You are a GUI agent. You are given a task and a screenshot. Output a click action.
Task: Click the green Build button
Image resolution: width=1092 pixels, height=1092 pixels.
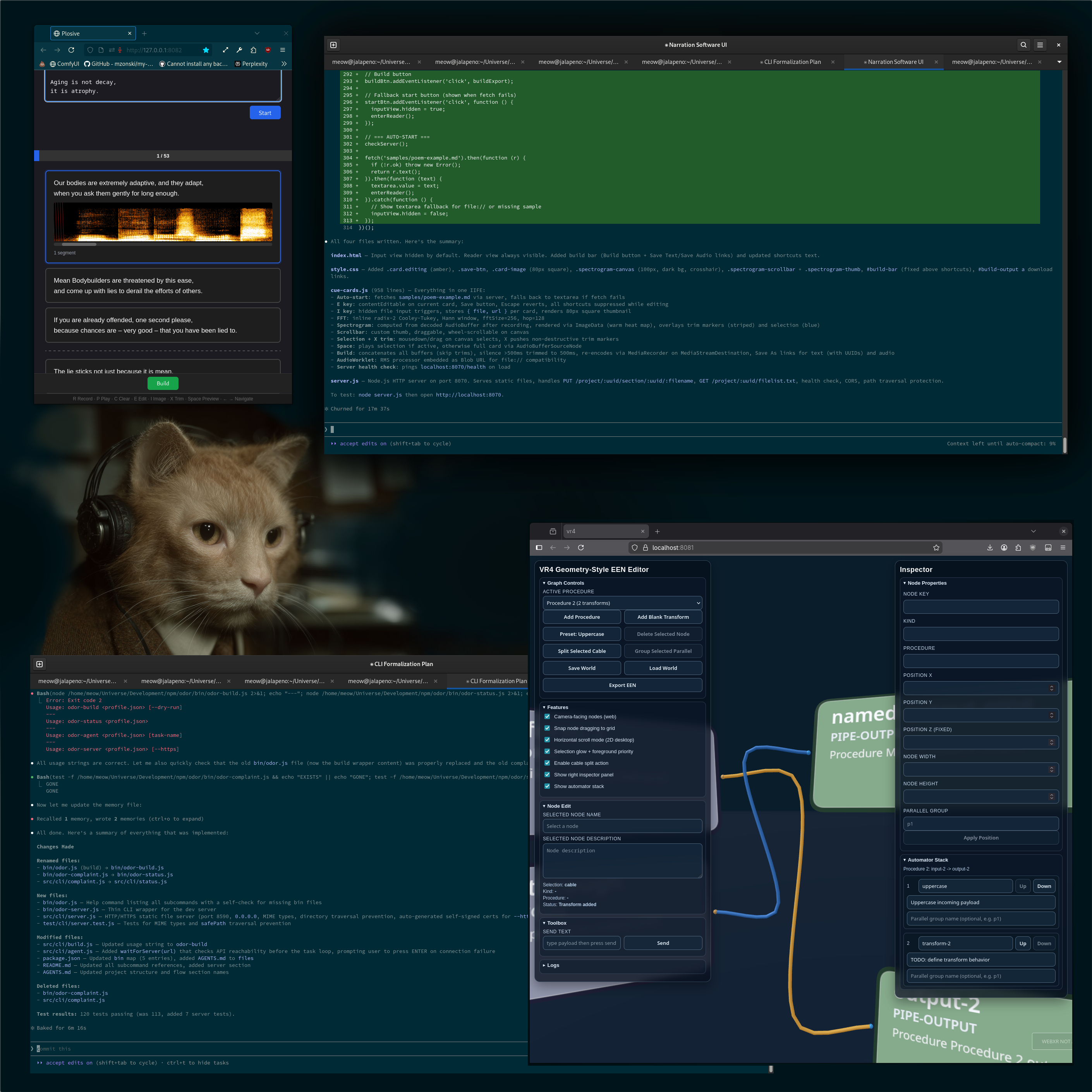coord(163,383)
